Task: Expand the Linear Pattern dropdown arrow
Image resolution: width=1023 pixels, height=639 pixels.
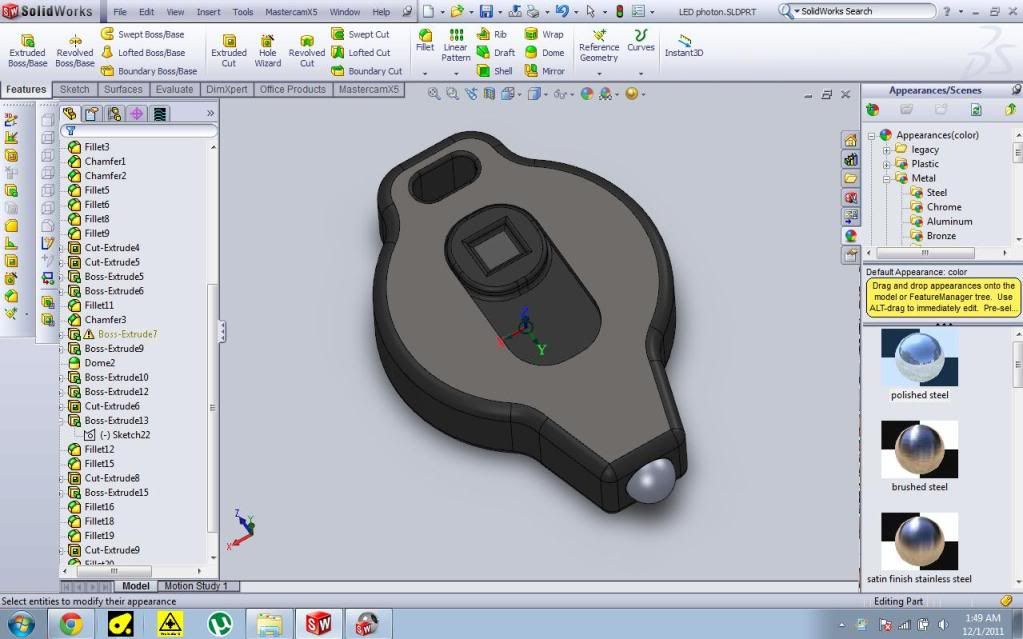Action: (455, 74)
